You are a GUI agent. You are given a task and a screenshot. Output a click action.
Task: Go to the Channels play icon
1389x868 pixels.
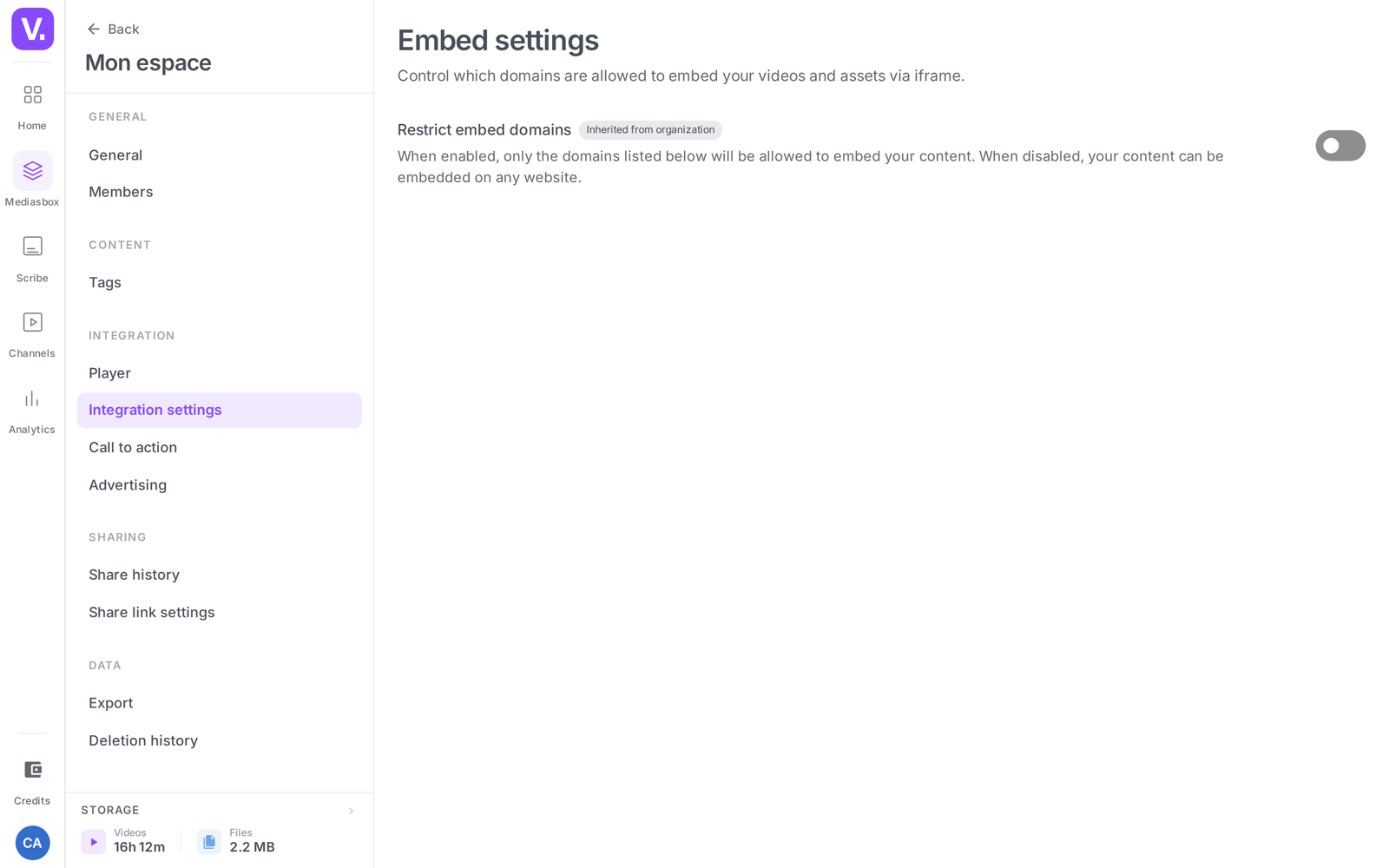click(32, 322)
